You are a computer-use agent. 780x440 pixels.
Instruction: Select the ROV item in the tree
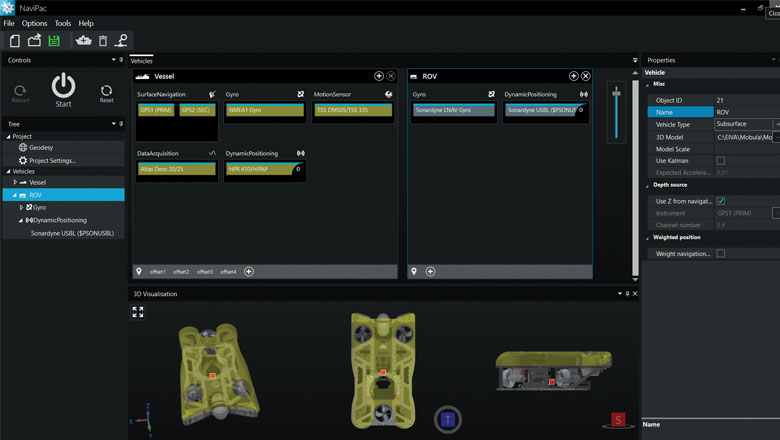click(64, 195)
